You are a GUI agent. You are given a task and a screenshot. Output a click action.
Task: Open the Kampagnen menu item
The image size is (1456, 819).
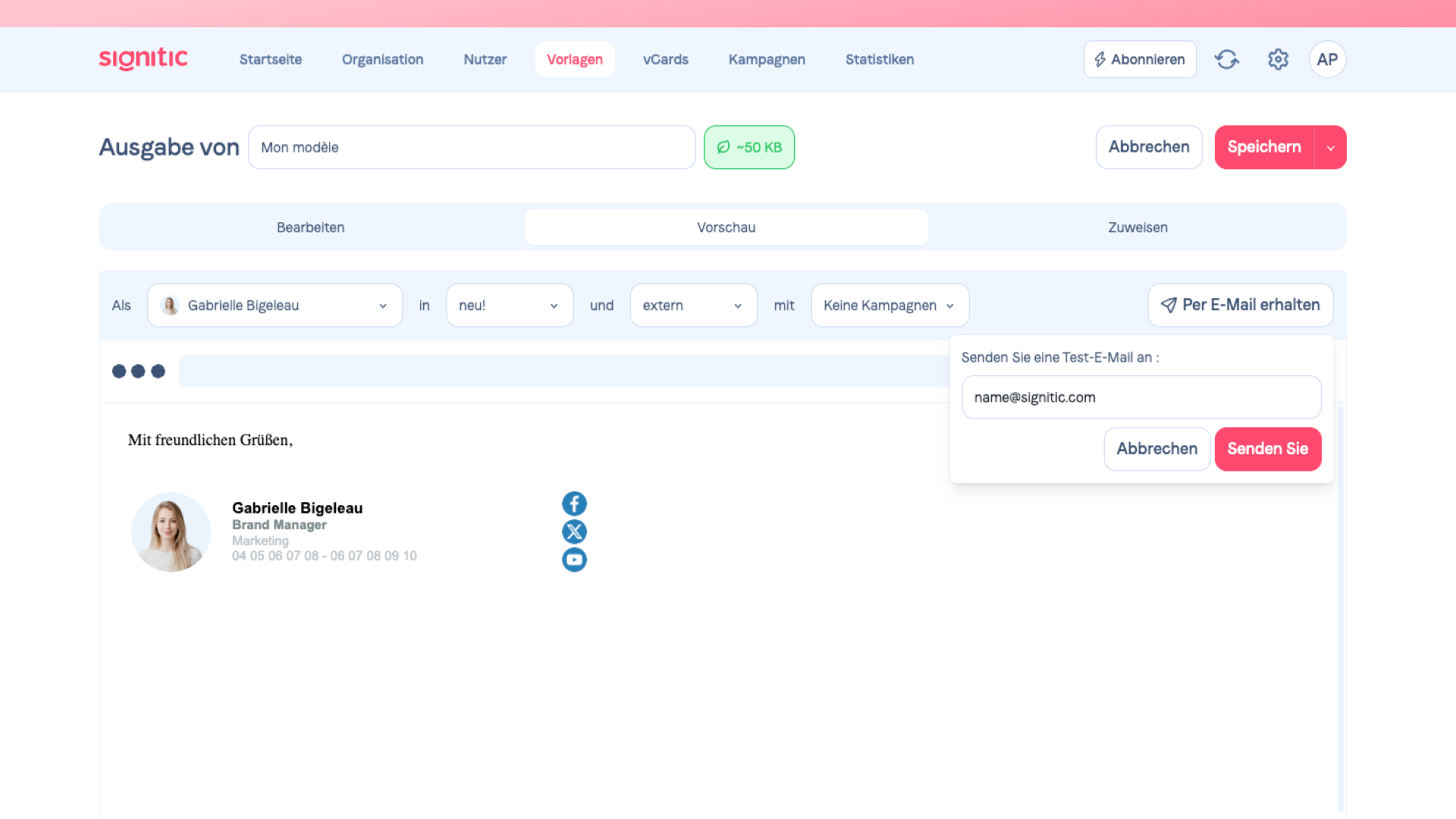point(767,59)
